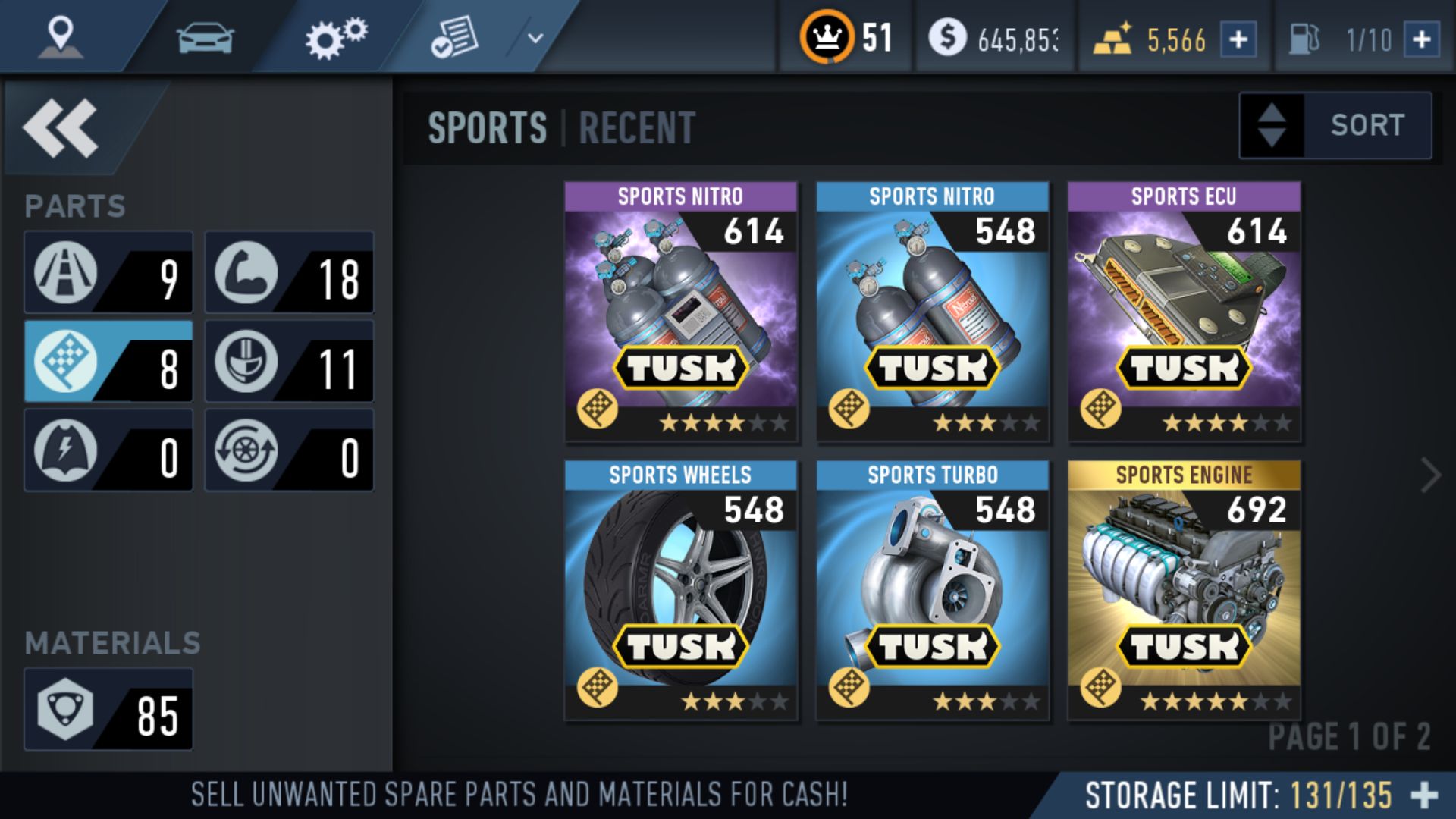The width and height of the screenshot is (1456, 819).
Task: Add more gold with the plus button
Action: 1238,39
